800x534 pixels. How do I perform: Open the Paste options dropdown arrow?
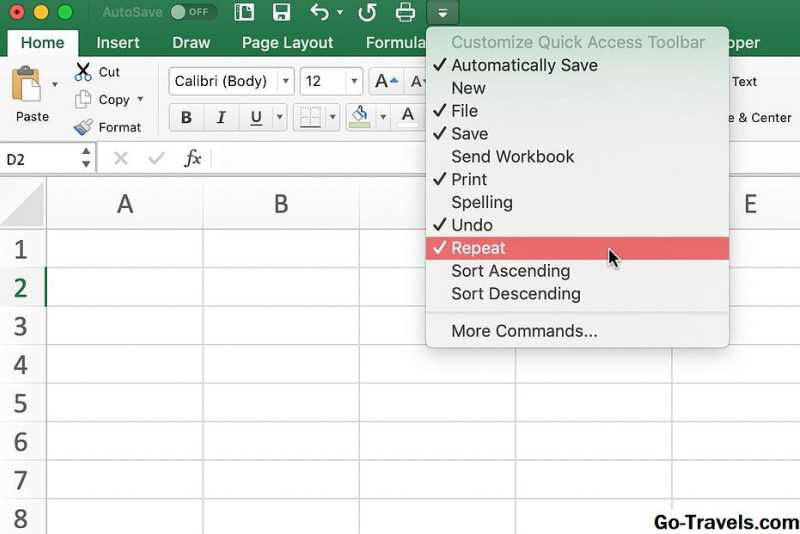55,84
